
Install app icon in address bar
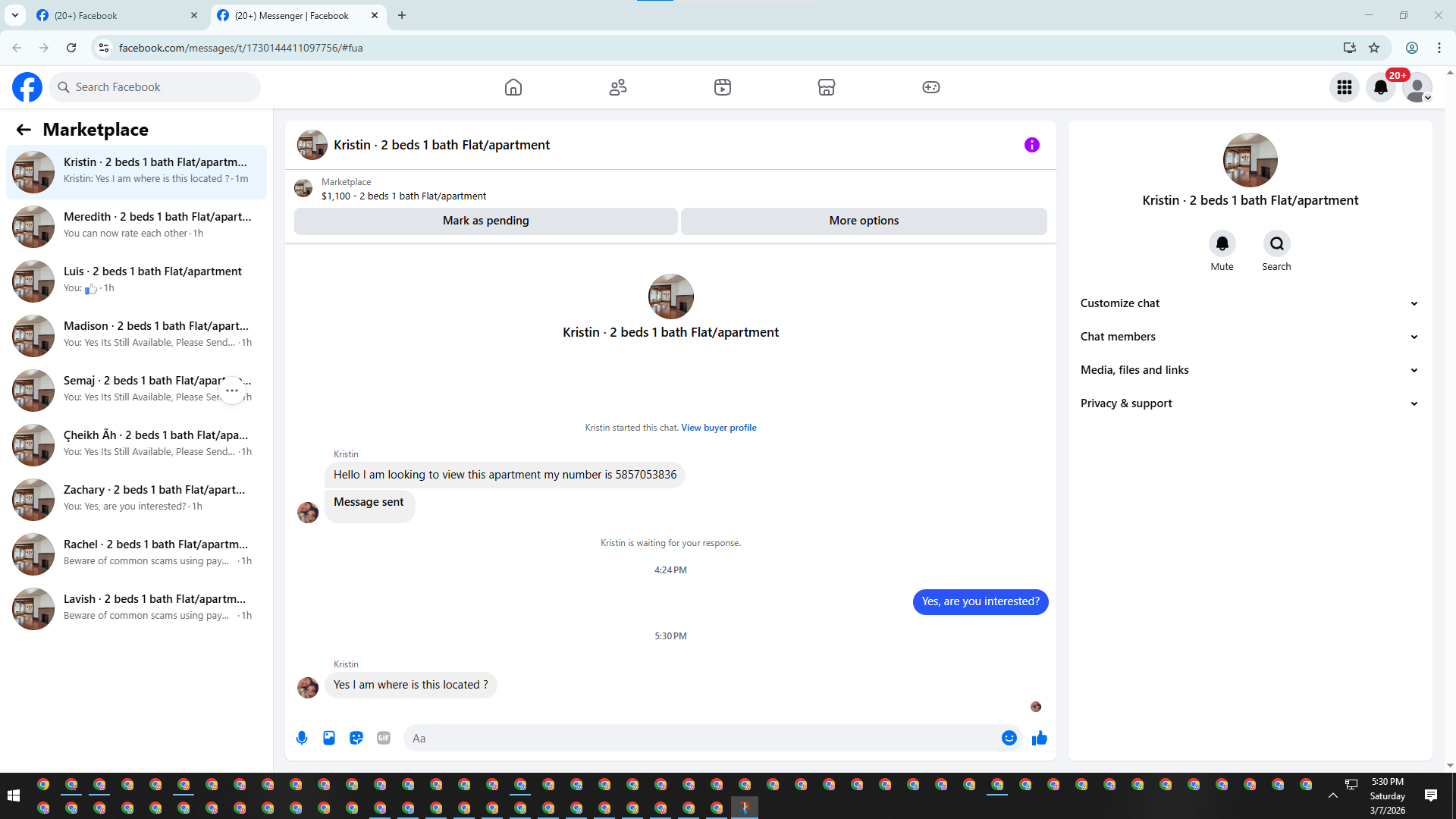[x=1350, y=48]
